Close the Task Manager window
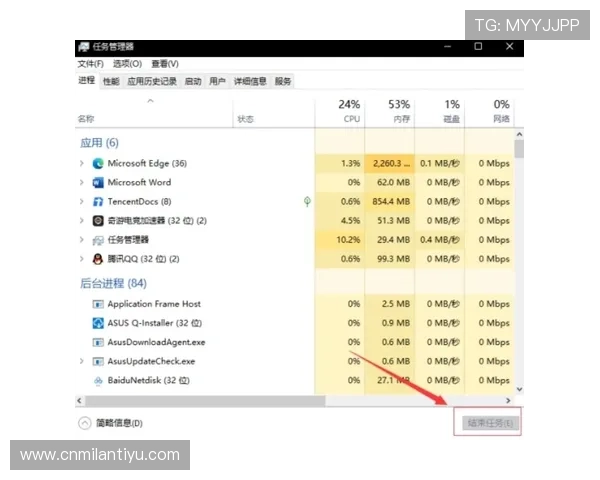The image size is (600, 480). [x=509, y=47]
